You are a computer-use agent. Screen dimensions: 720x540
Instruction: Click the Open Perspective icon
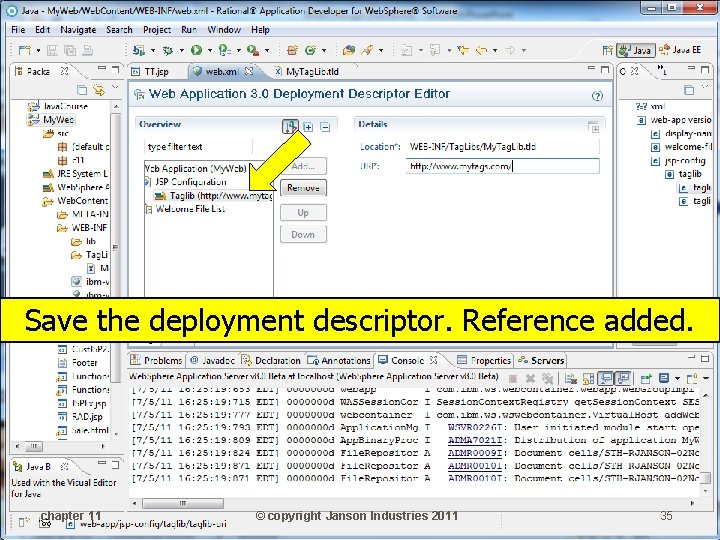[608, 50]
